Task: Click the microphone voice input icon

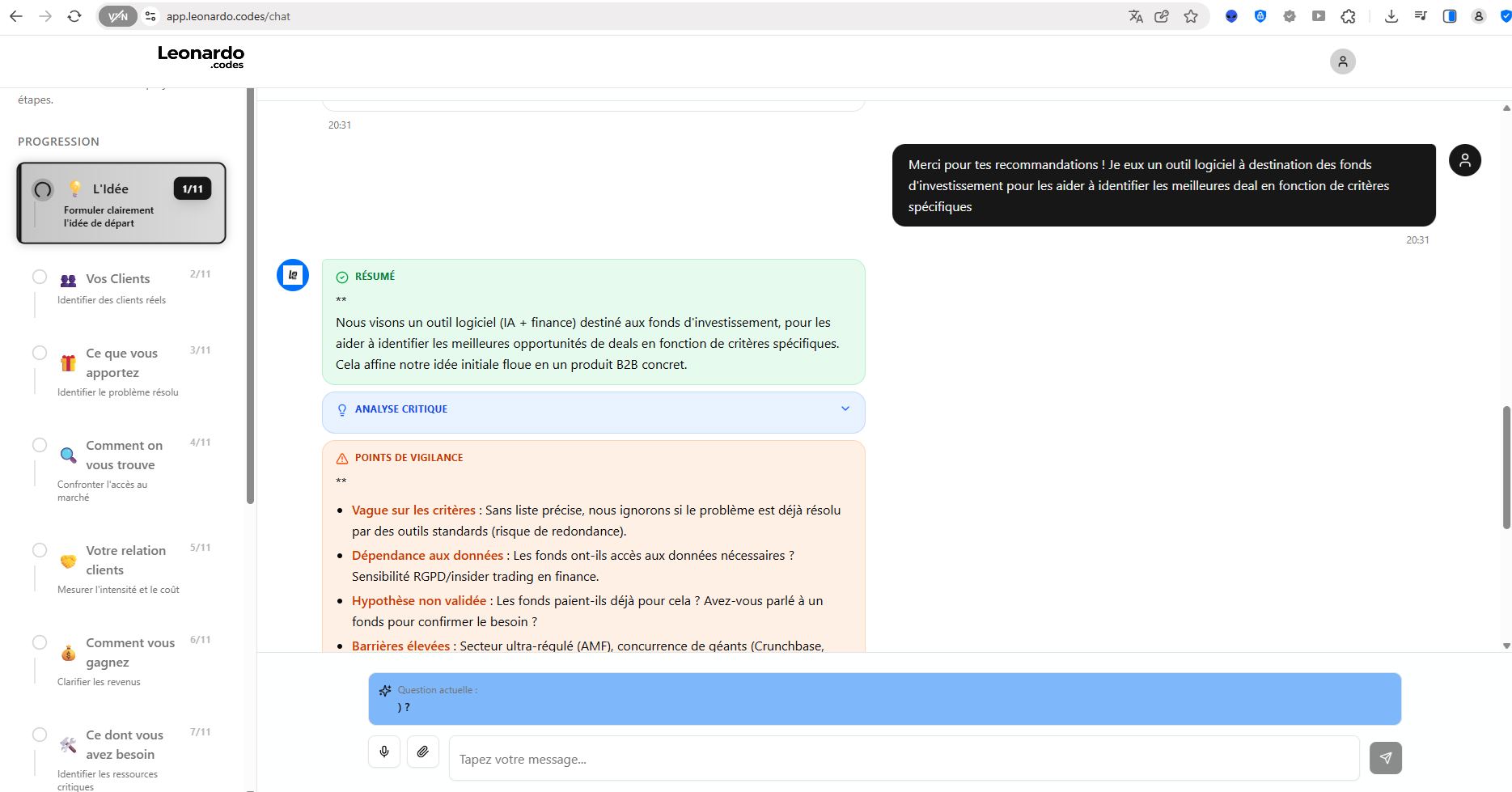Action: coord(384,752)
